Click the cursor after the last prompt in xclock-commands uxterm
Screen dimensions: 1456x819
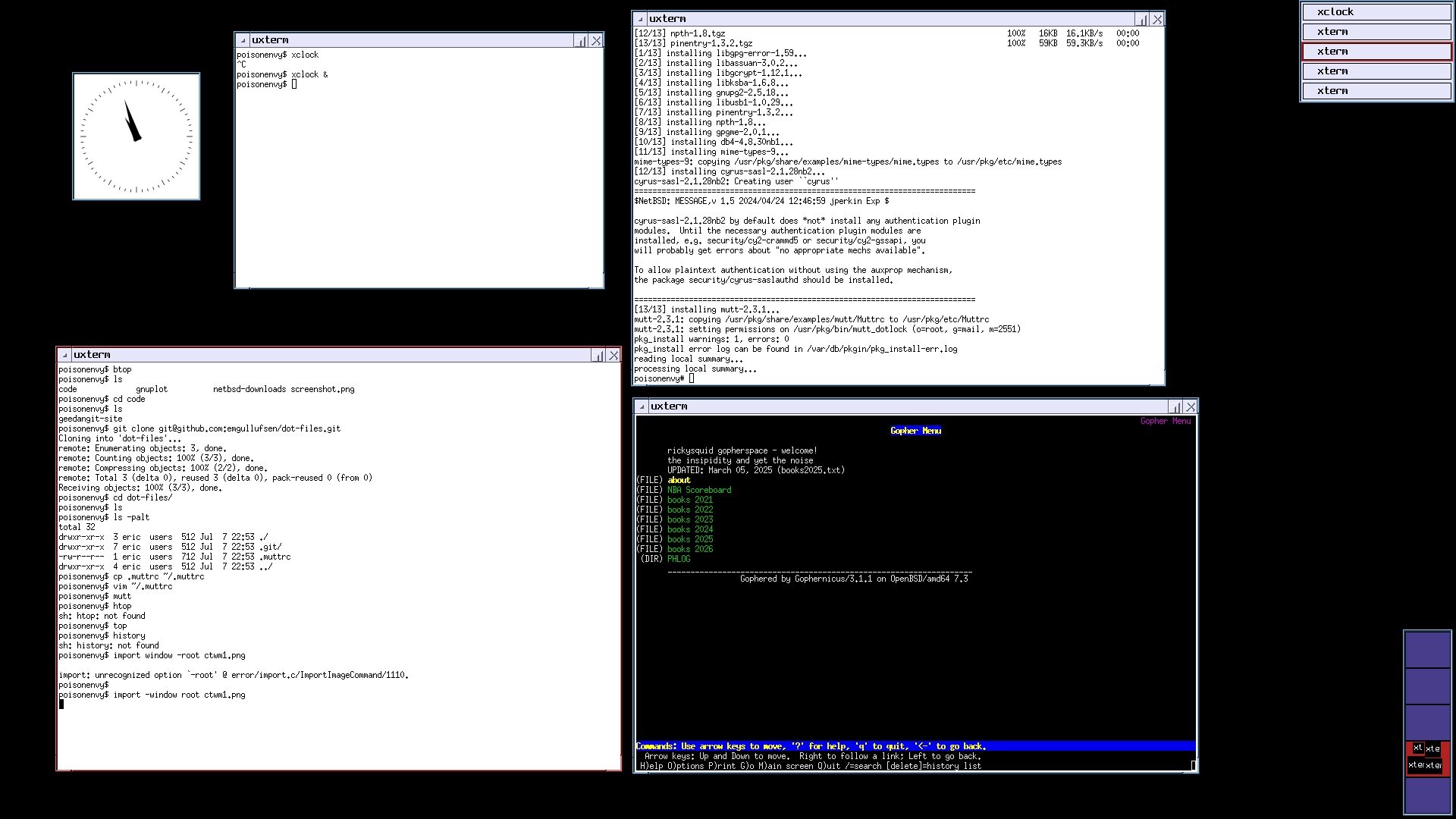point(294,84)
